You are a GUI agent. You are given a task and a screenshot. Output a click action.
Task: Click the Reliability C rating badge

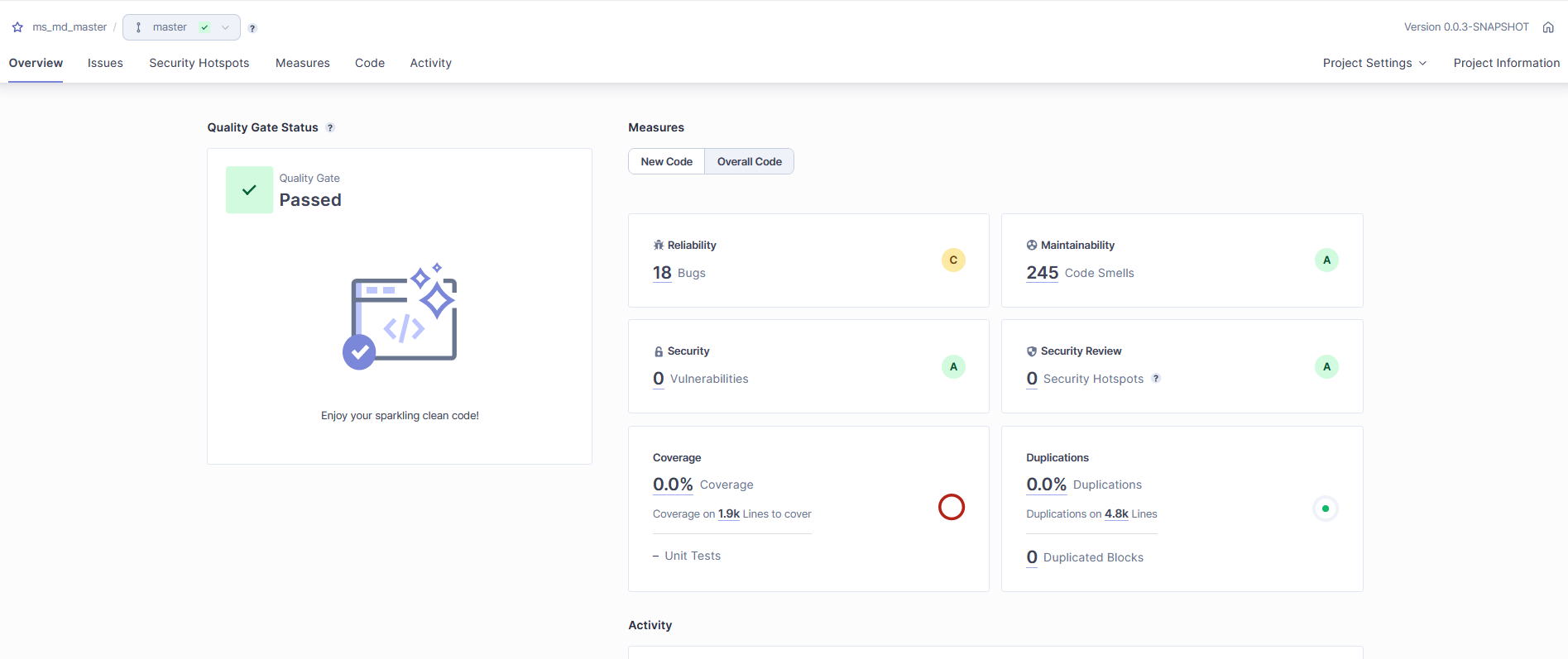click(953, 260)
